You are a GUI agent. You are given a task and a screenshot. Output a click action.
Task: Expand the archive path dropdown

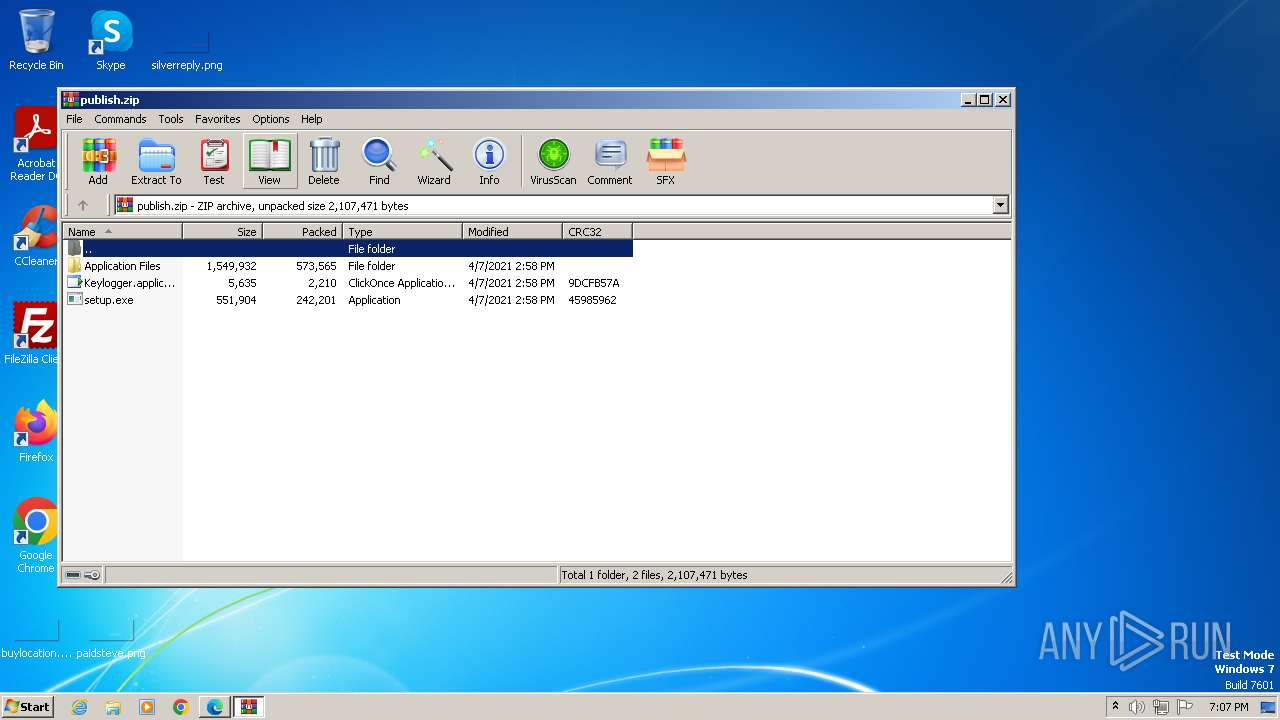pyautogui.click(x=1000, y=205)
